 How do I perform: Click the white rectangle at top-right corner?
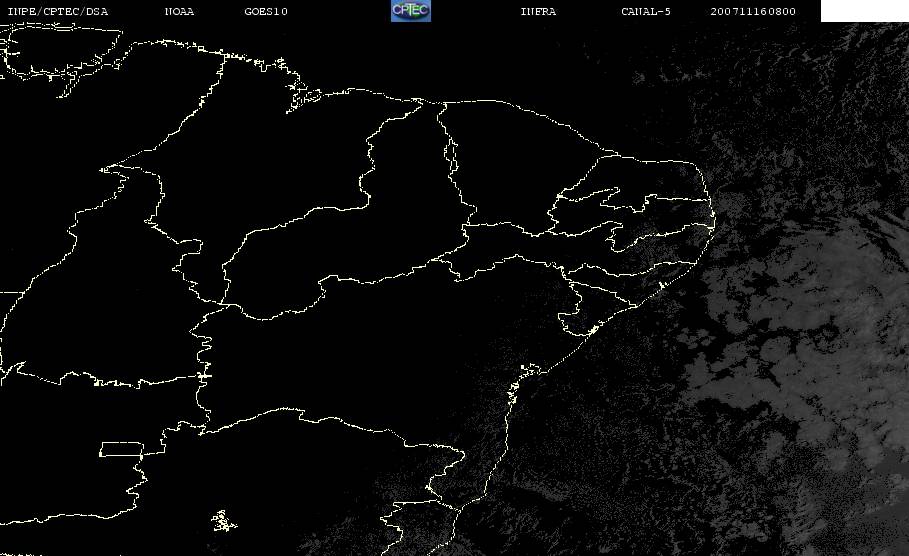(x=864, y=11)
